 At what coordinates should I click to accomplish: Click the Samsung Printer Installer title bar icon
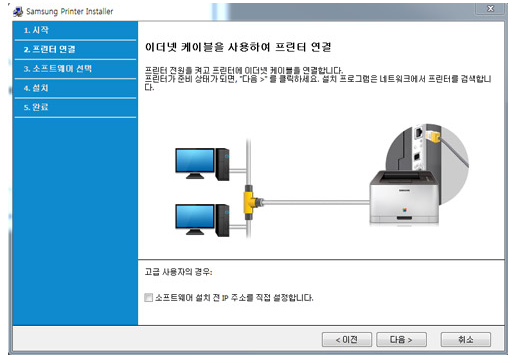click(18, 11)
